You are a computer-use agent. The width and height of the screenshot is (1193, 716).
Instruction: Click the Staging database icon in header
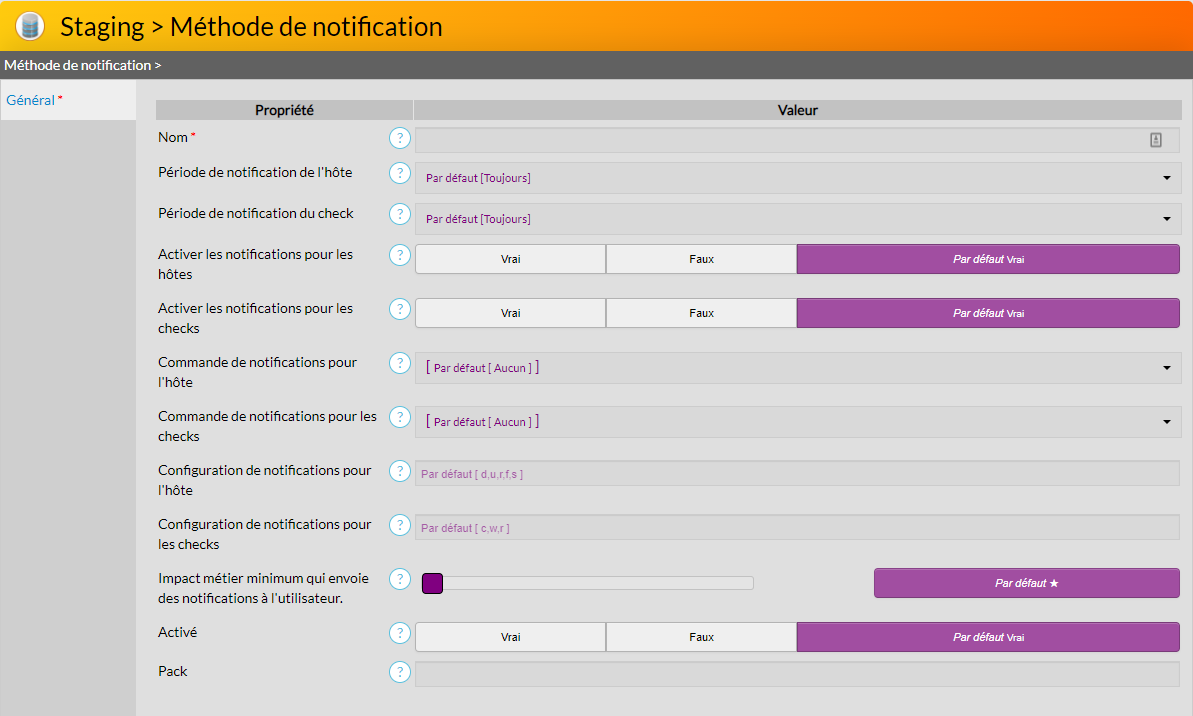point(30,26)
